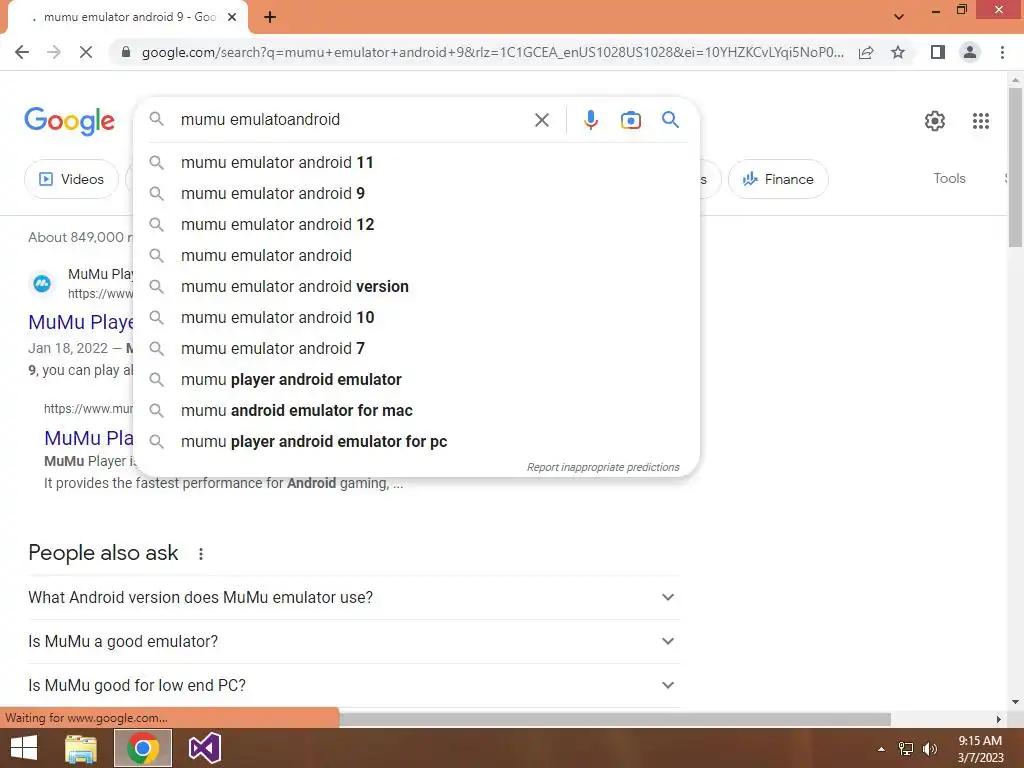This screenshot has height=768, width=1024.
Task: Expand 'What Android version does MuMu emulator use?'
Action: [353, 597]
